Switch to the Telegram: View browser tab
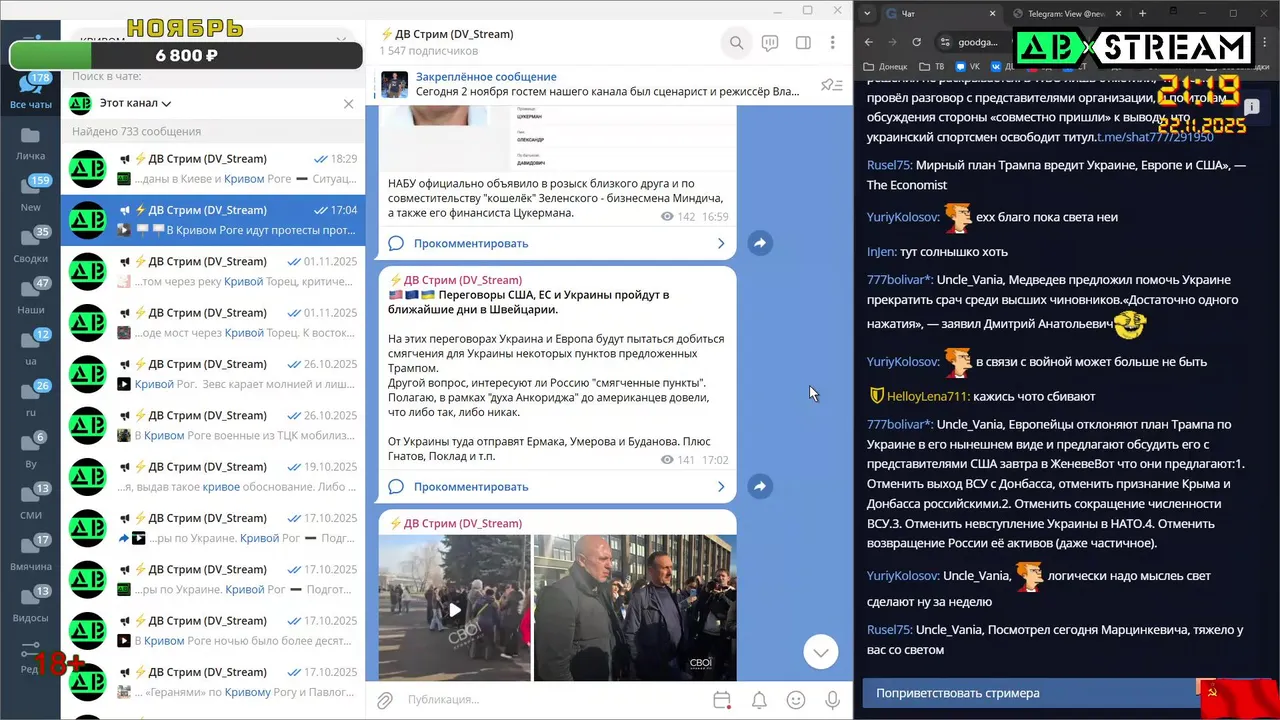Viewport: 1280px width, 720px height. tap(1068, 13)
